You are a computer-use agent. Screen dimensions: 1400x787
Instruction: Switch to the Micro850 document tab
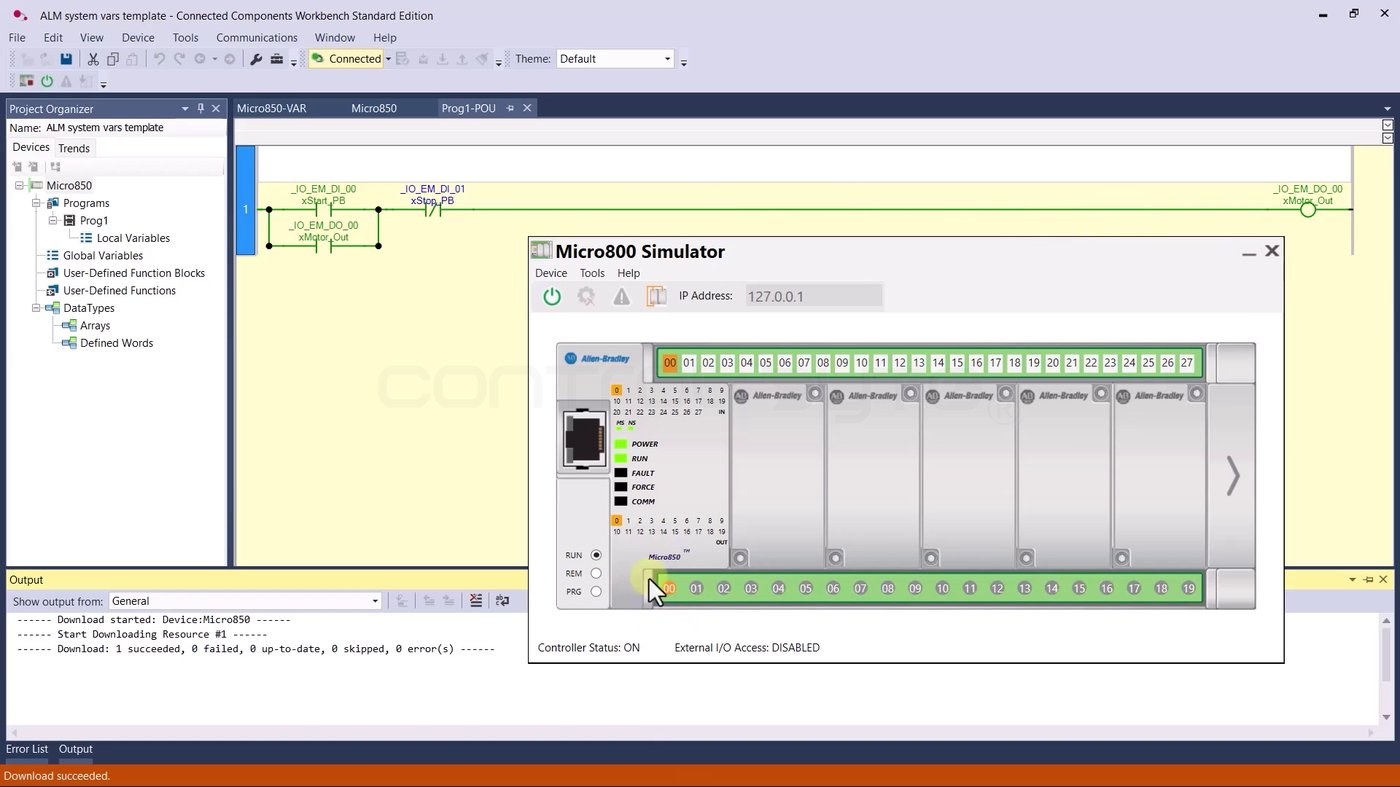pos(374,108)
